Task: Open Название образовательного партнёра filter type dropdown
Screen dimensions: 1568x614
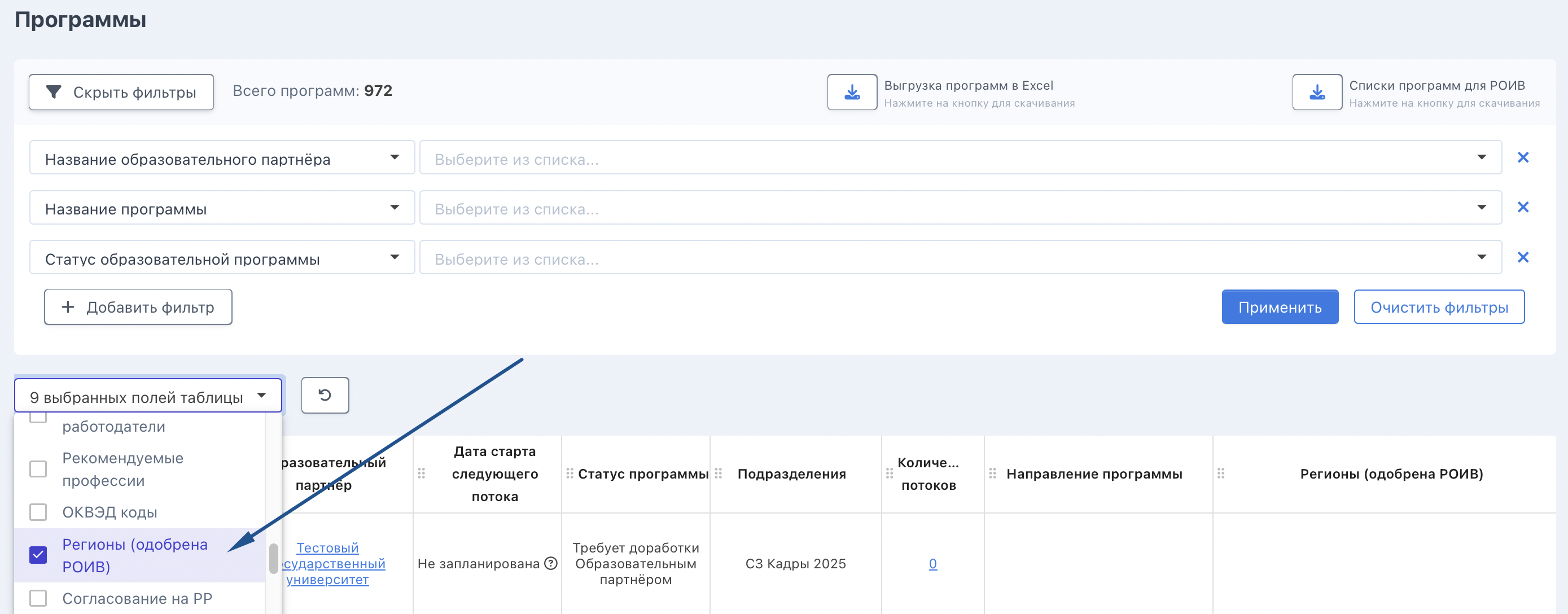Action: 222,157
